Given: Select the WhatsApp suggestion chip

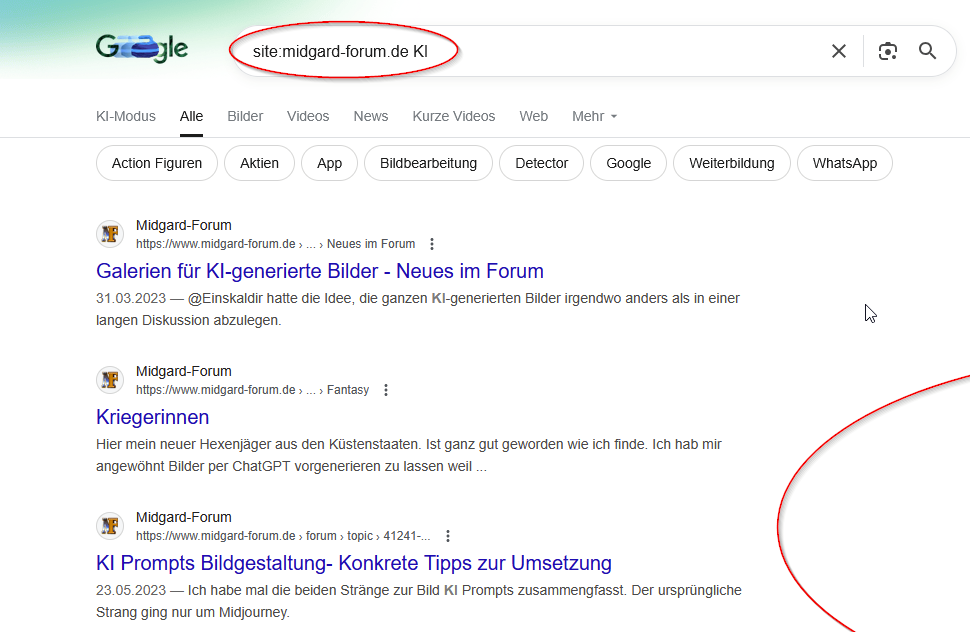Looking at the screenshot, I should 844,163.
